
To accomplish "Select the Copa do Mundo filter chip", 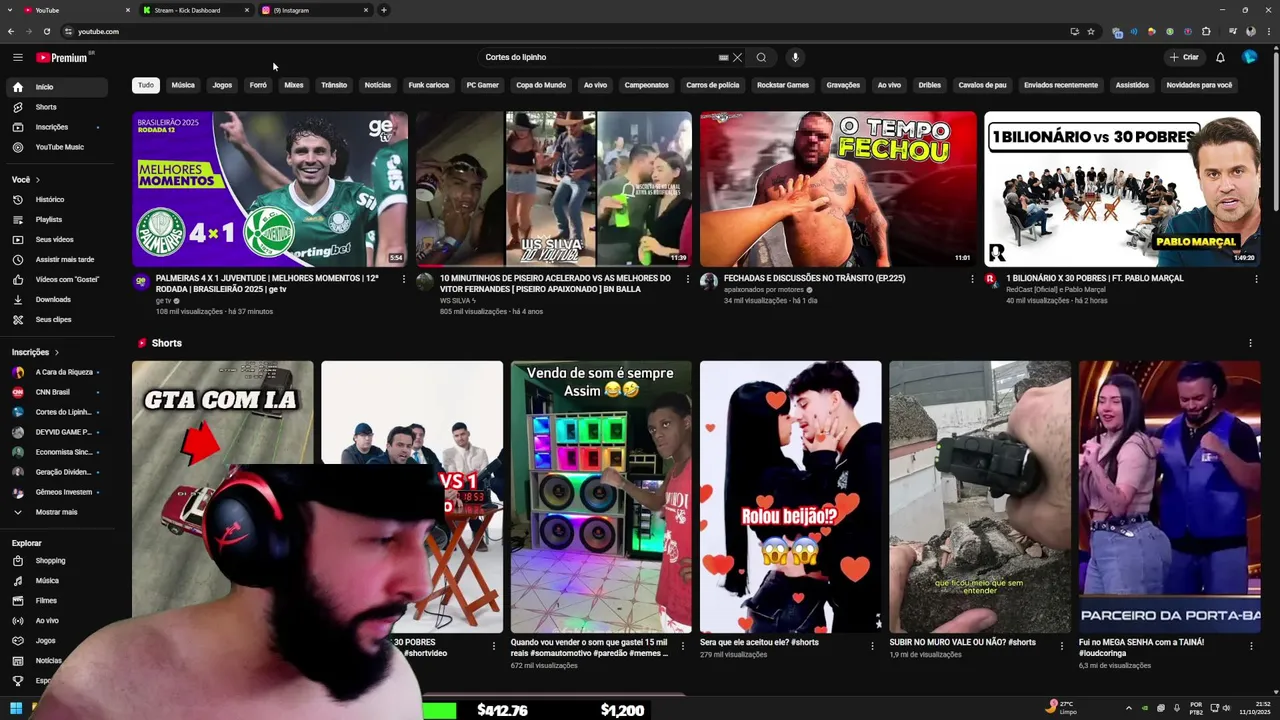I will (541, 85).
